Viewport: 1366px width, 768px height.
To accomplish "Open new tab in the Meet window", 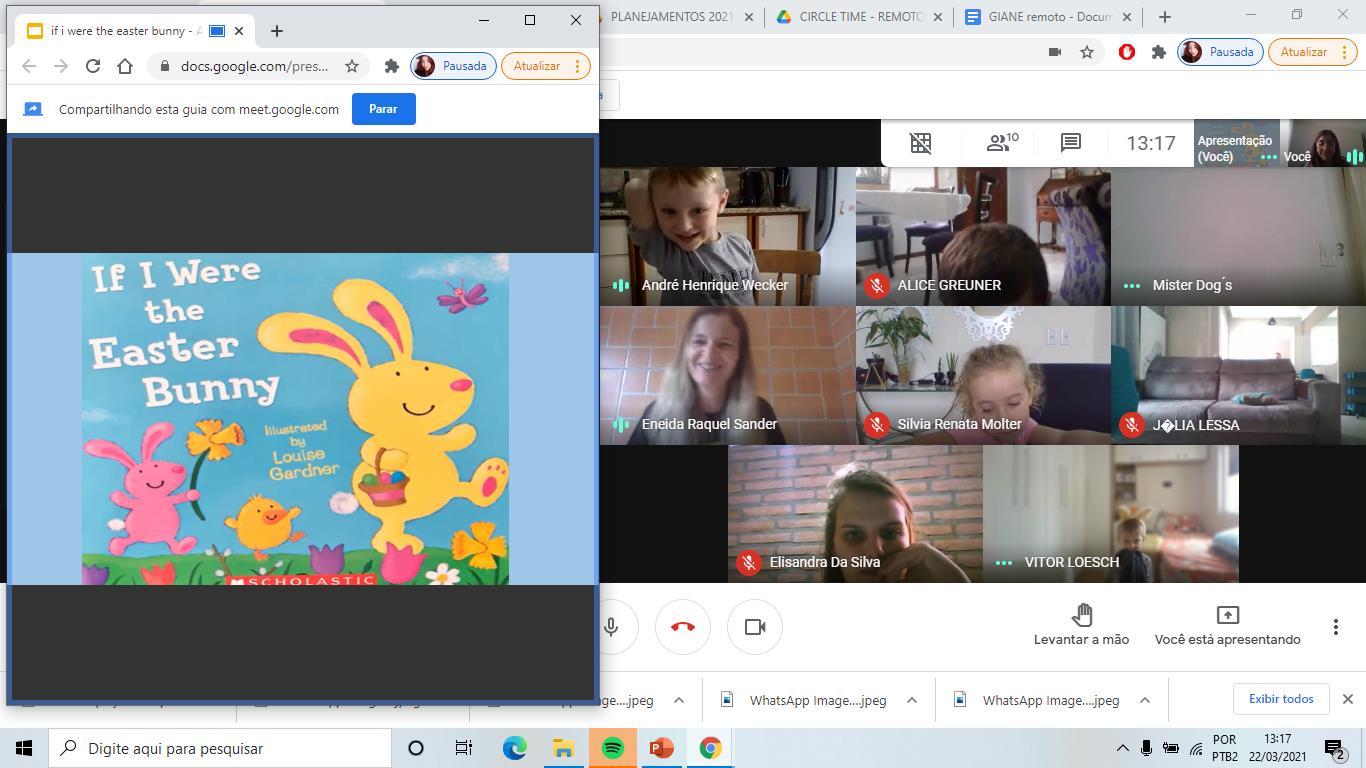I will [x=1164, y=17].
